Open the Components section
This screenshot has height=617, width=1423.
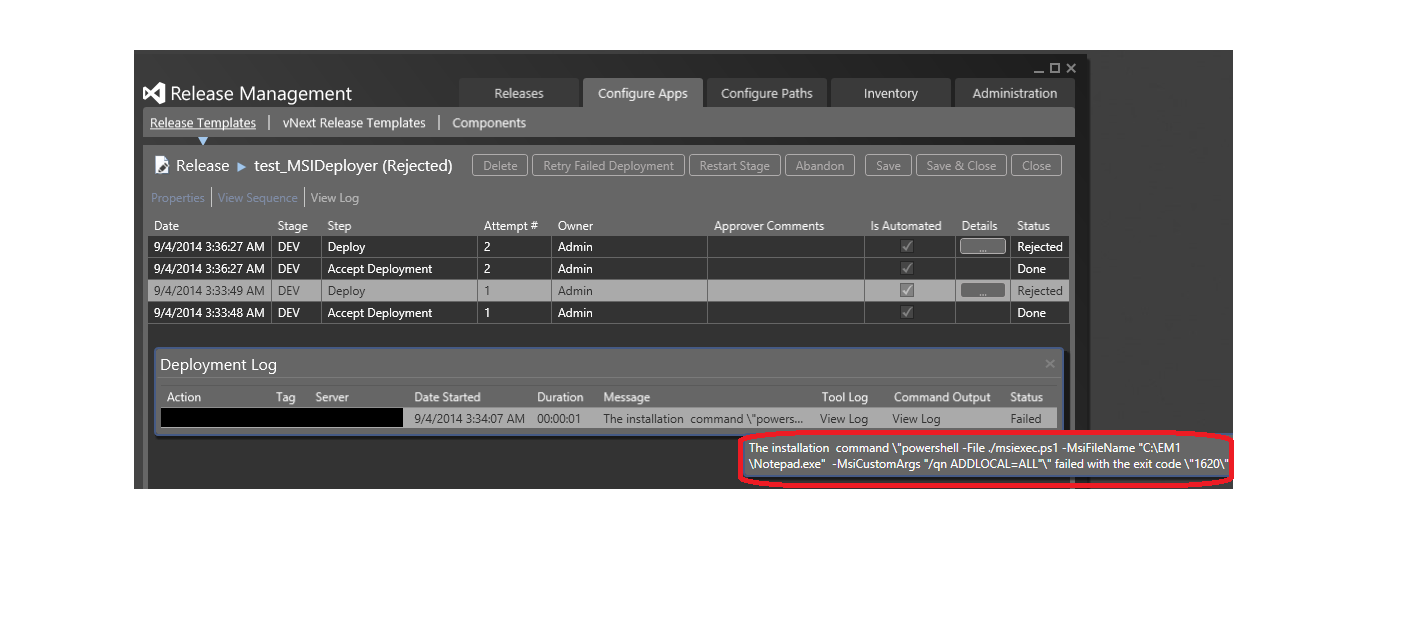(x=489, y=123)
